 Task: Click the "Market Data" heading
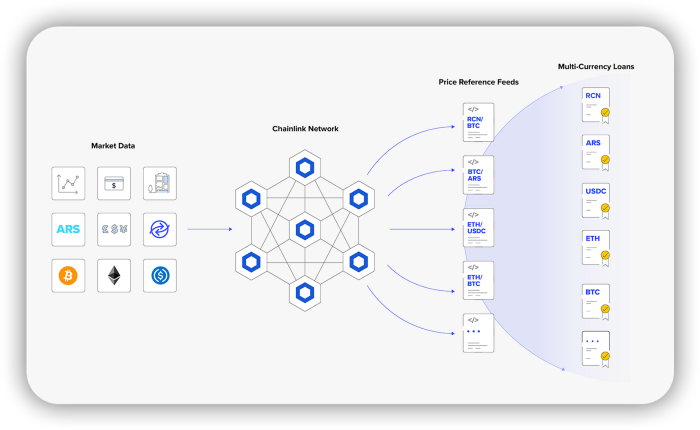[113, 146]
